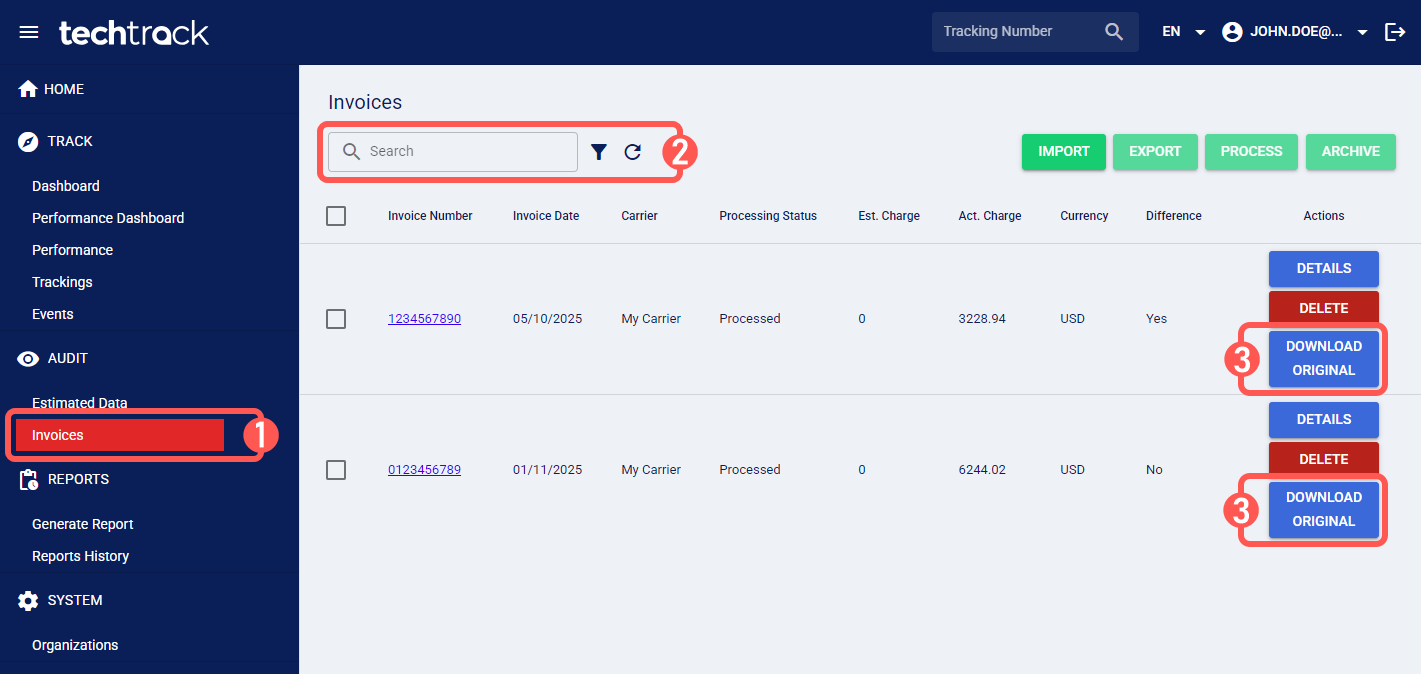Open DETAILS for invoice 1234567890
The width and height of the screenshot is (1421, 674).
1324,268
